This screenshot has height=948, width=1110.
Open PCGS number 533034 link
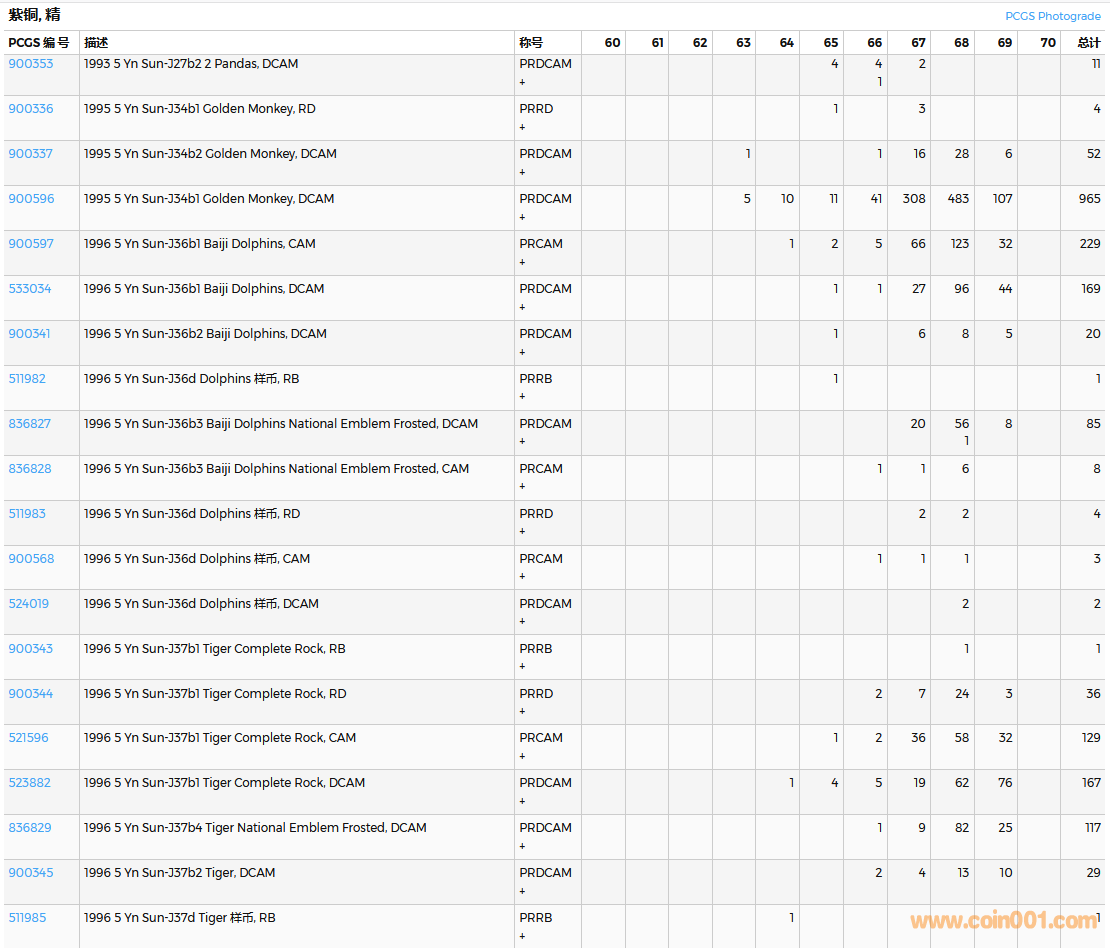coord(30,289)
